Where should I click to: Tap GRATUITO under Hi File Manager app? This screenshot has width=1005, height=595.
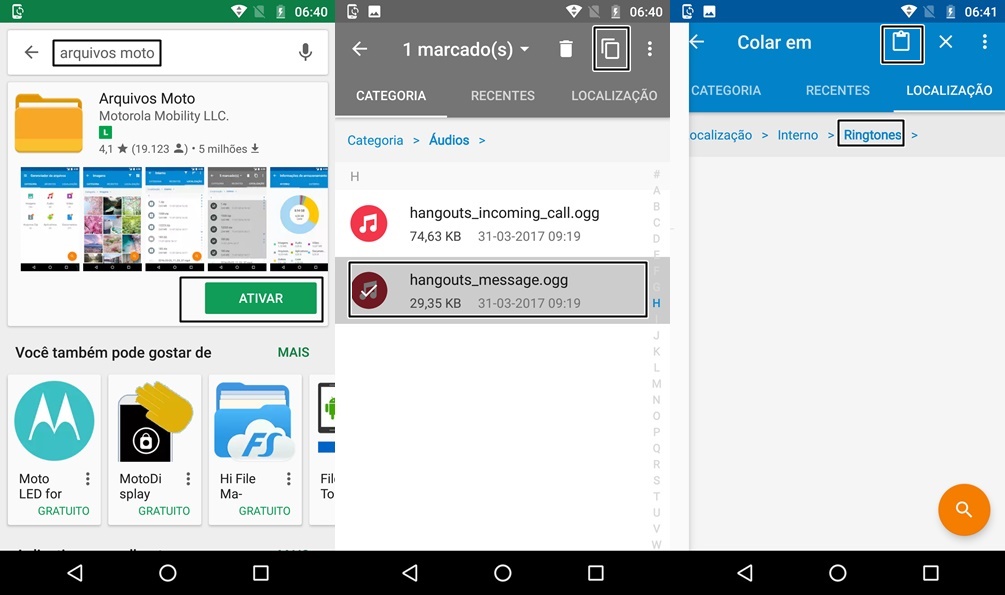(264, 511)
